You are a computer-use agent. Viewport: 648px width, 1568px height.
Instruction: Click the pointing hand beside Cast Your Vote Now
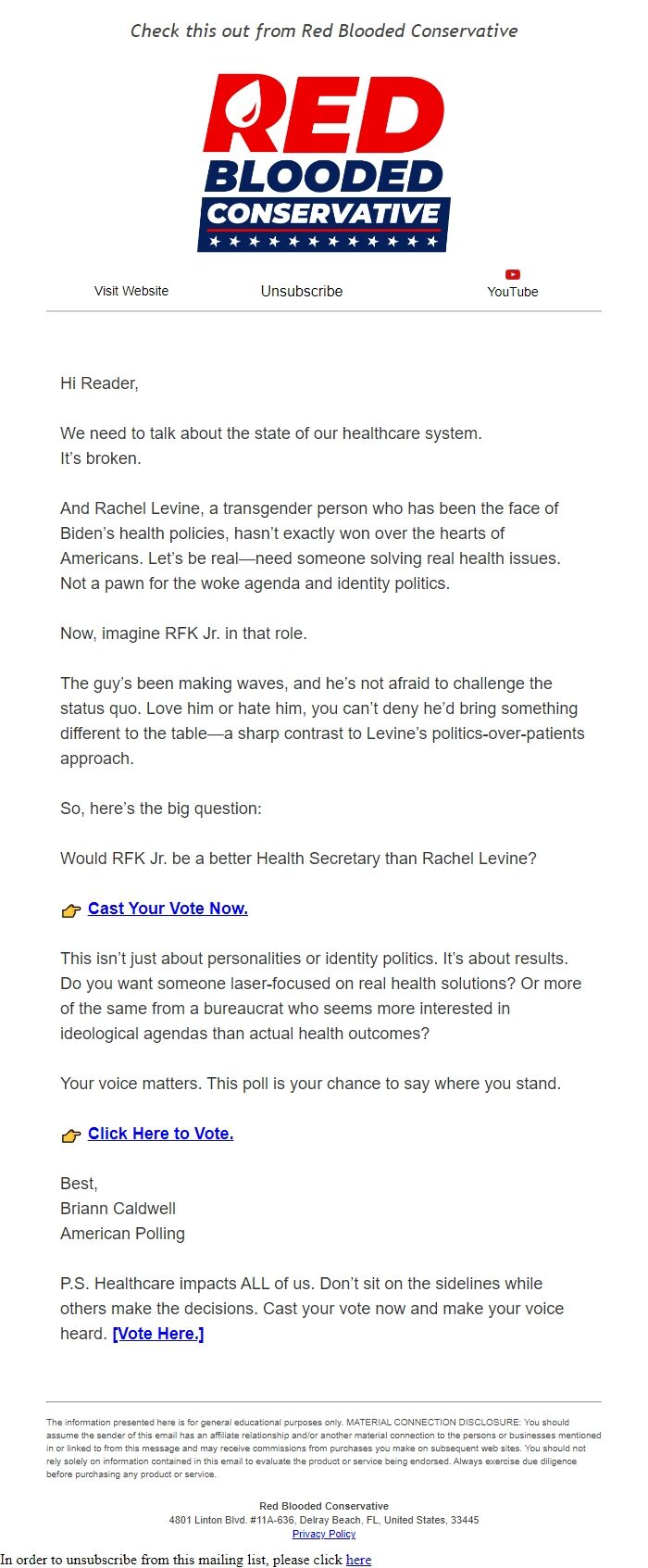click(71, 910)
